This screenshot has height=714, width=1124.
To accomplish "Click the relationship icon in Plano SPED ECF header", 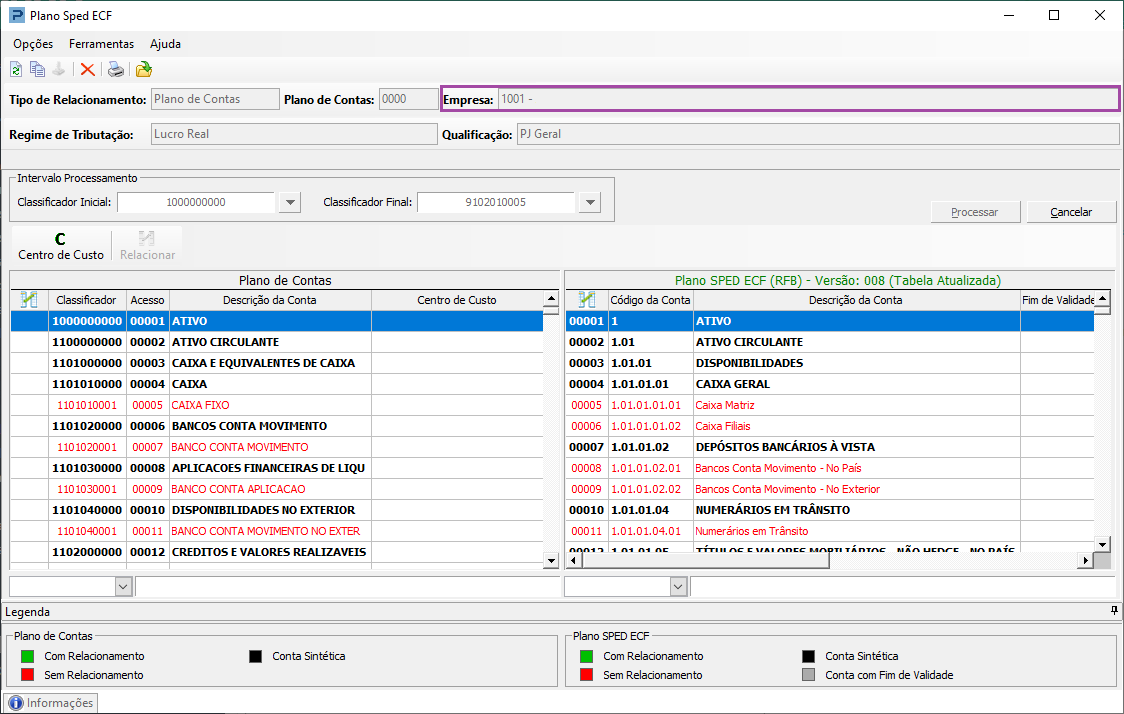I will (586, 300).
